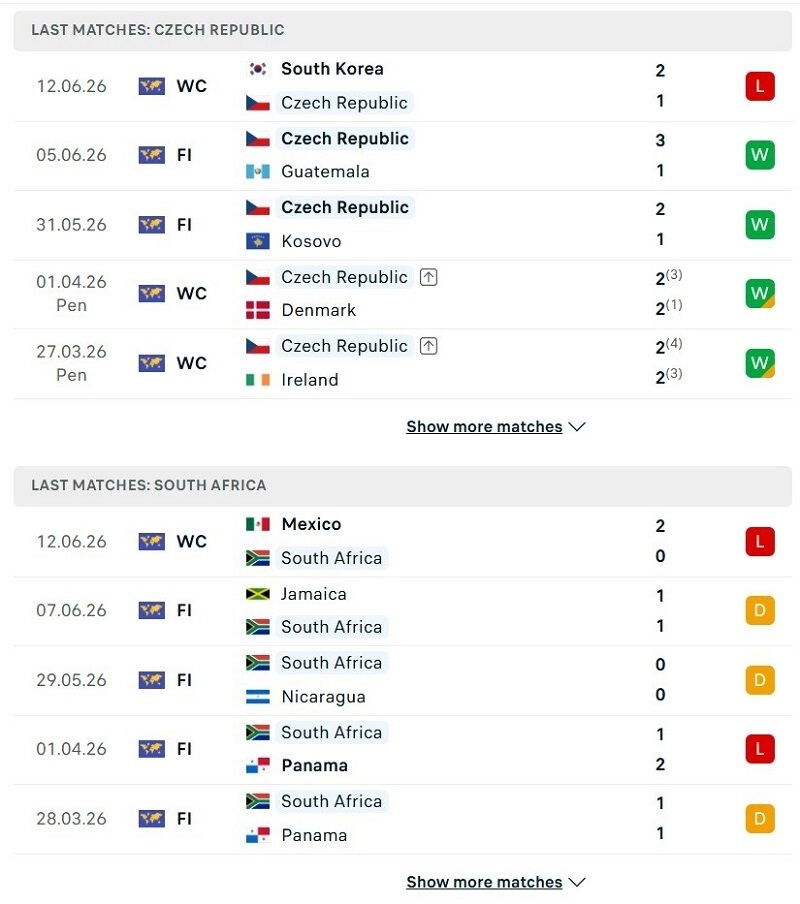
Task: Click the Ireland flag icon
Action: [x=258, y=380]
